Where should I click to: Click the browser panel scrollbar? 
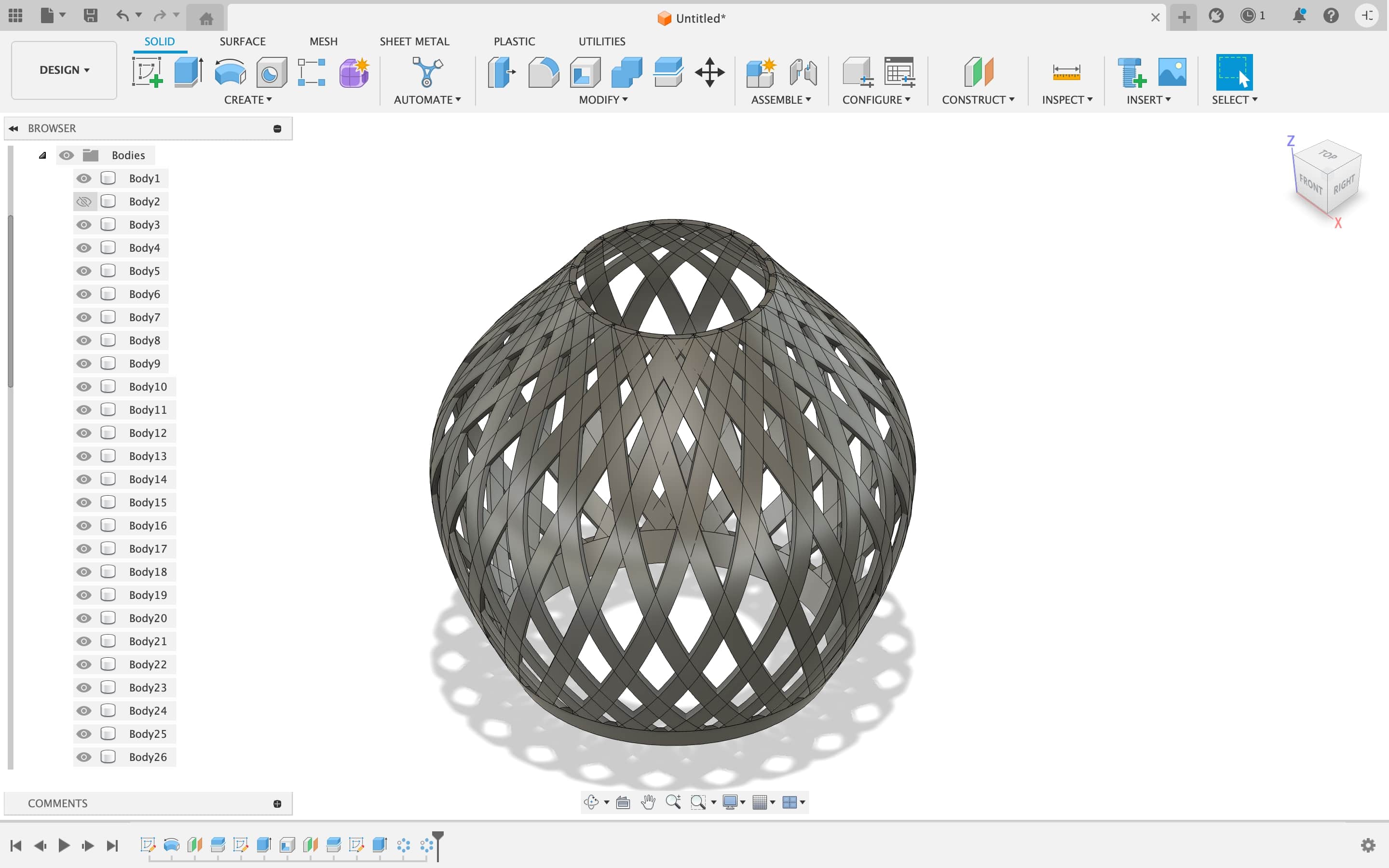pyautogui.click(x=10, y=301)
